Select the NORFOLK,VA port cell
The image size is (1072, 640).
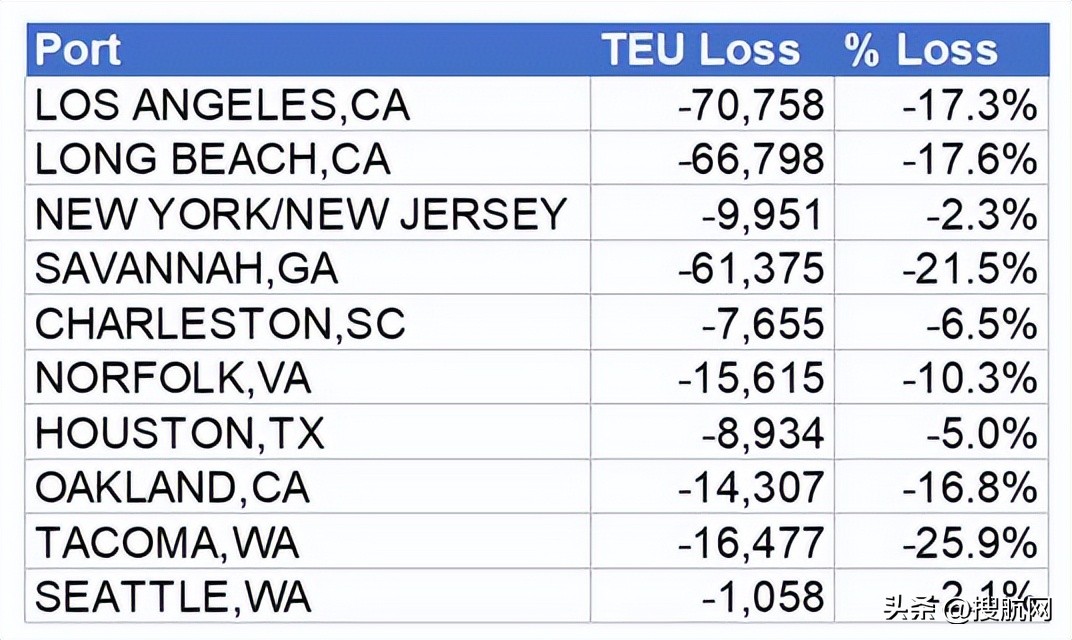coord(173,378)
